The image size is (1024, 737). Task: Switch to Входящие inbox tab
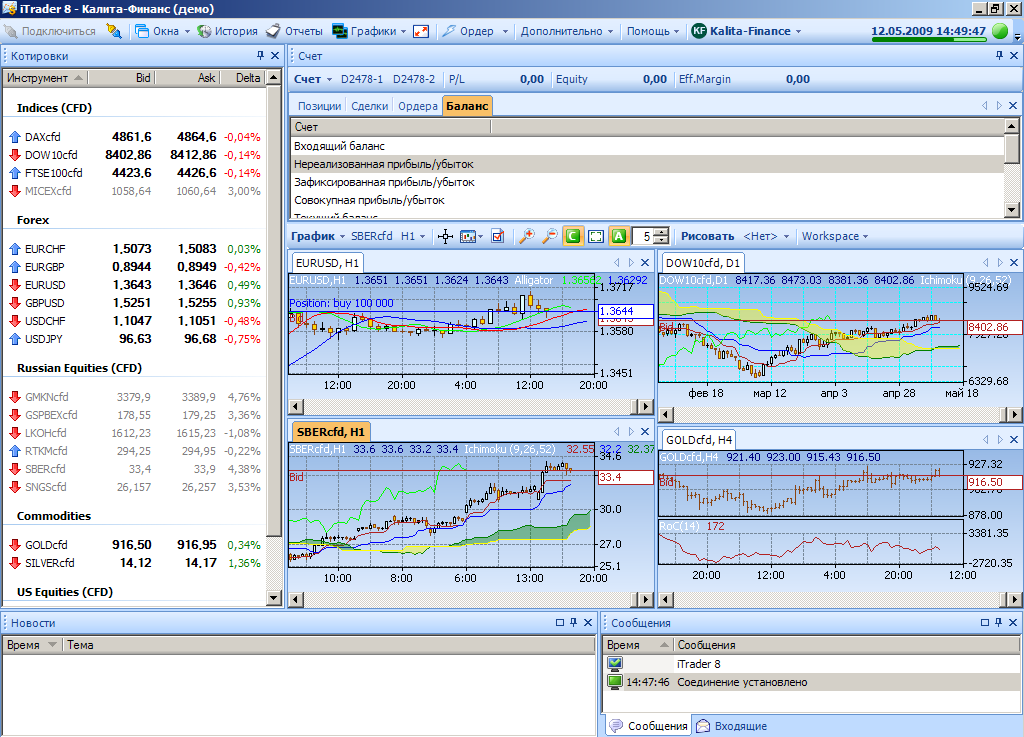pos(731,726)
